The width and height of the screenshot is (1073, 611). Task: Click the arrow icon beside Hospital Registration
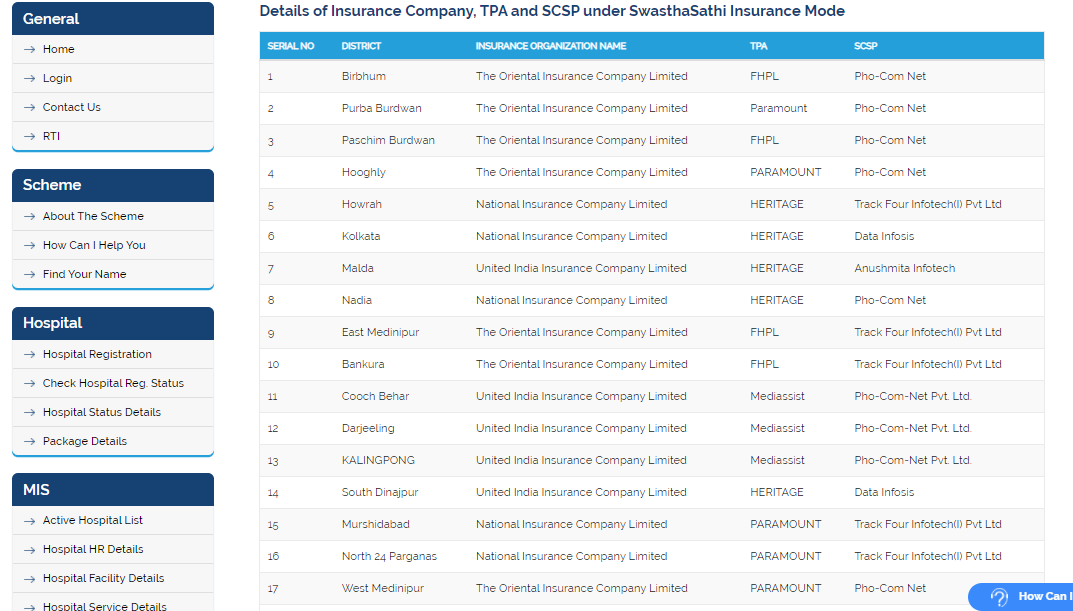29,354
